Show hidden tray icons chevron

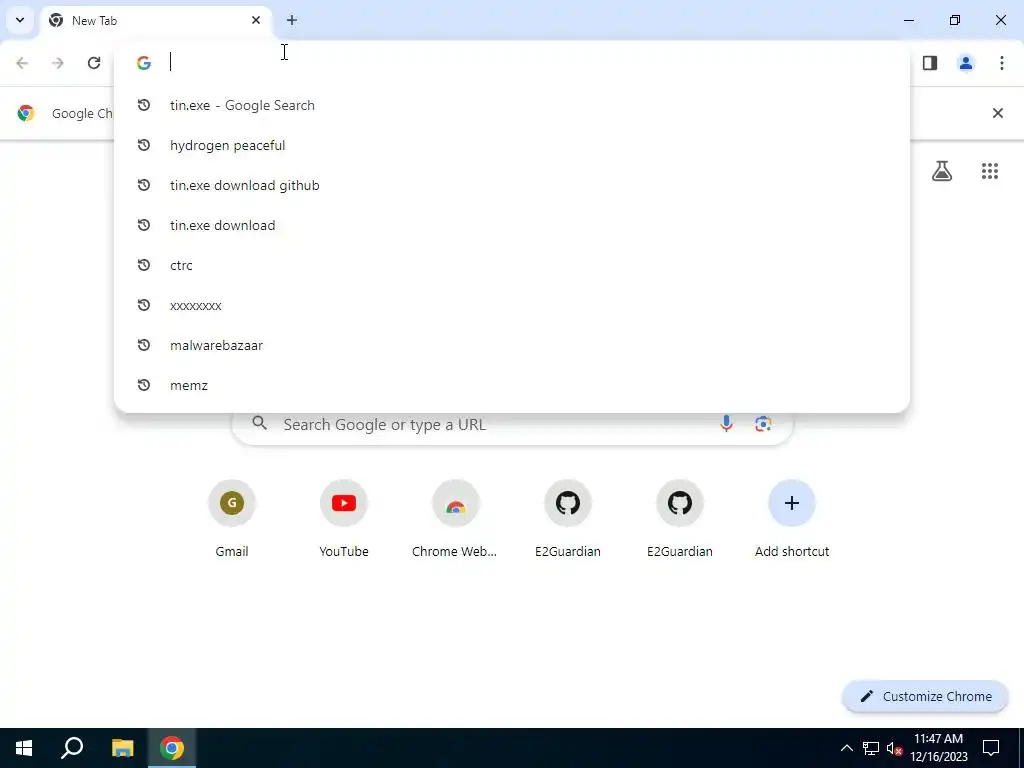click(846, 748)
